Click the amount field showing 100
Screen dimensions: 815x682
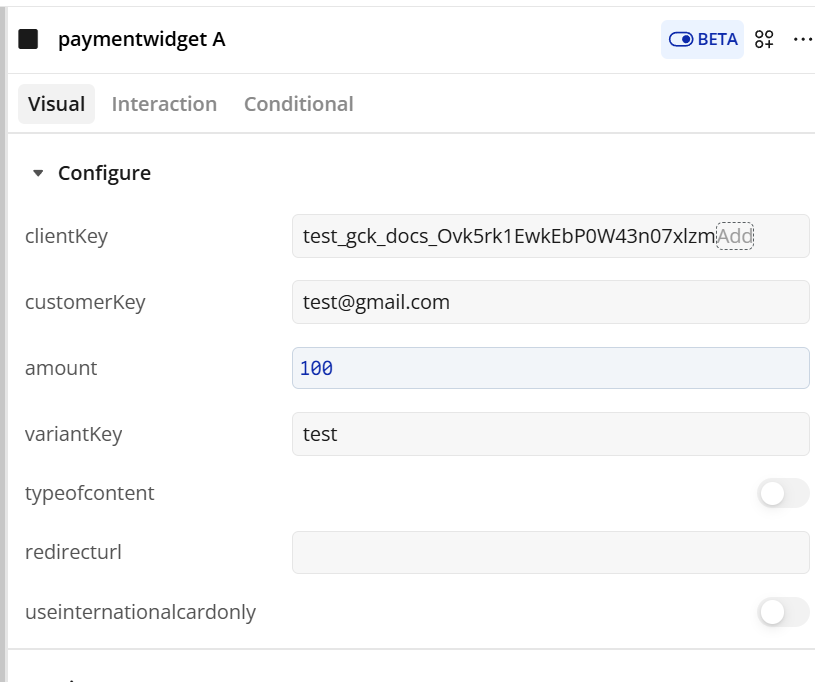[550, 368]
